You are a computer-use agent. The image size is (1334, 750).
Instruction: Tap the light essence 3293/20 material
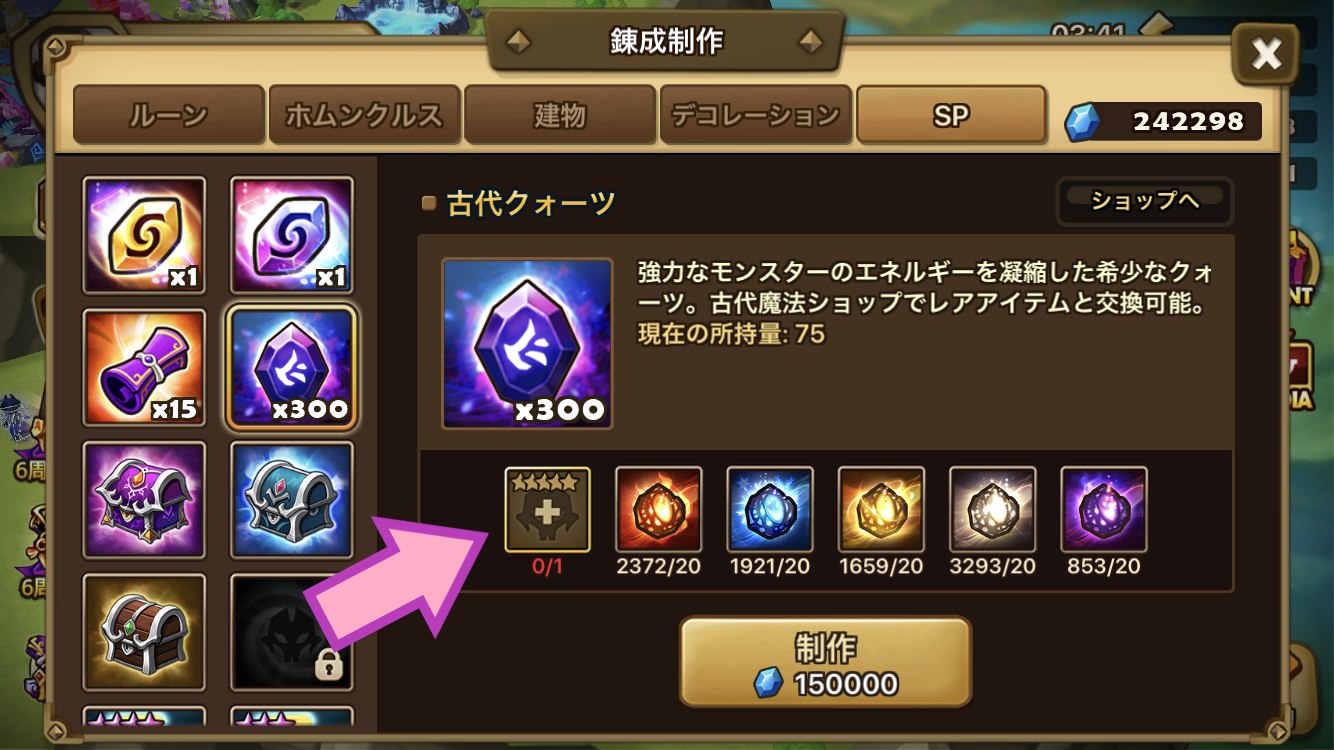[992, 510]
